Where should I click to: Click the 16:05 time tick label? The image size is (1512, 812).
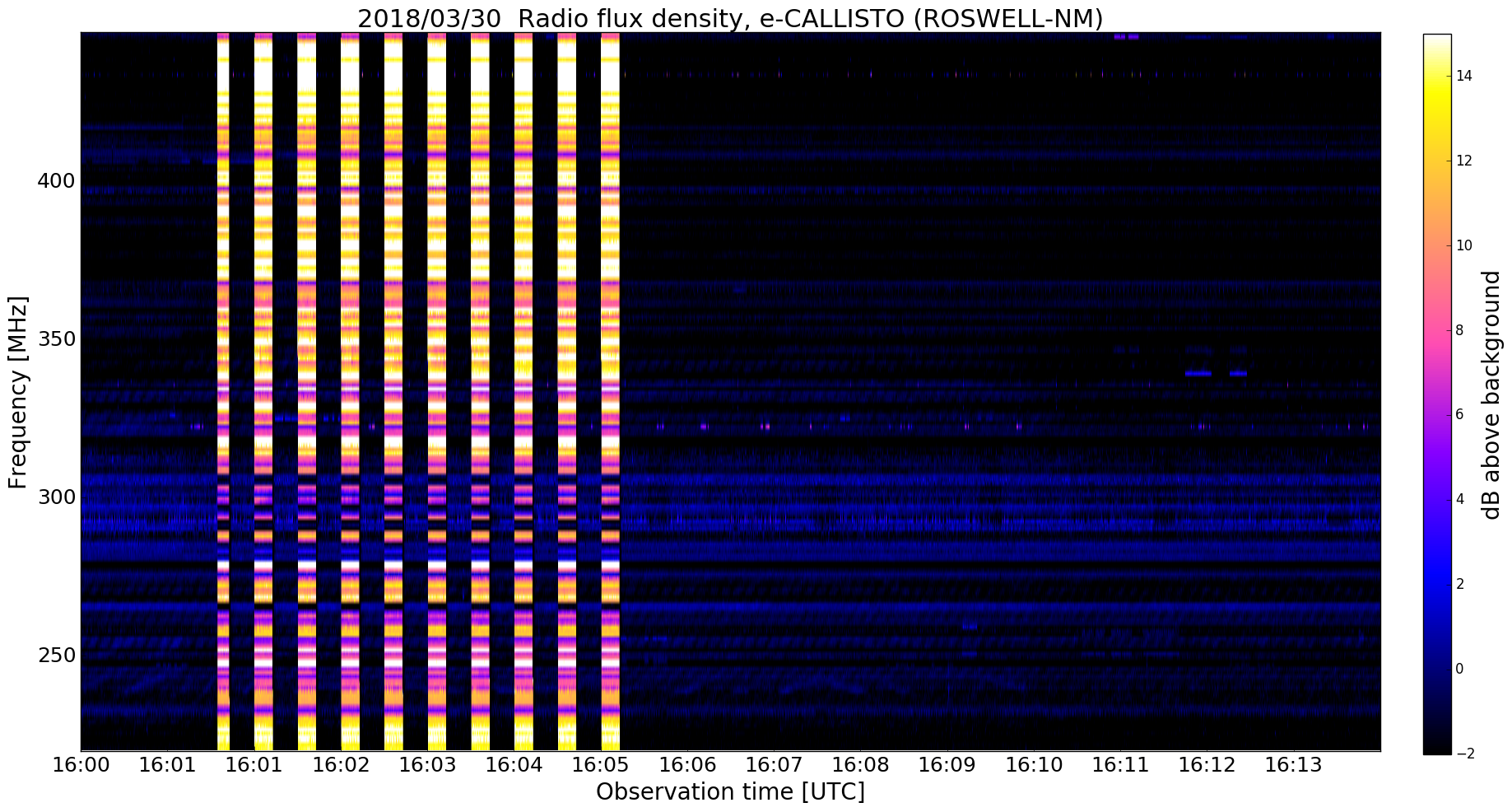(601, 765)
